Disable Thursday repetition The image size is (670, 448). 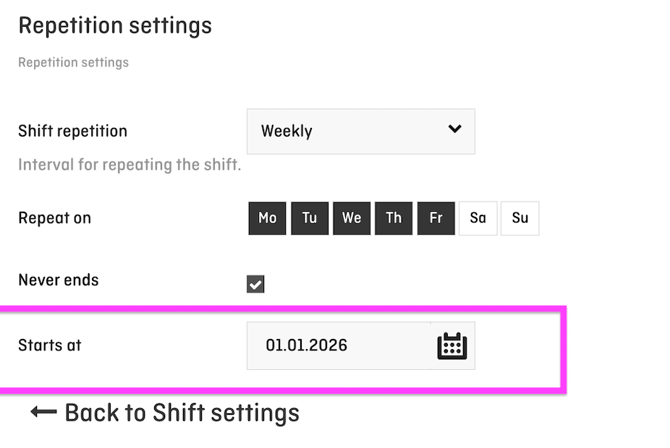point(394,218)
